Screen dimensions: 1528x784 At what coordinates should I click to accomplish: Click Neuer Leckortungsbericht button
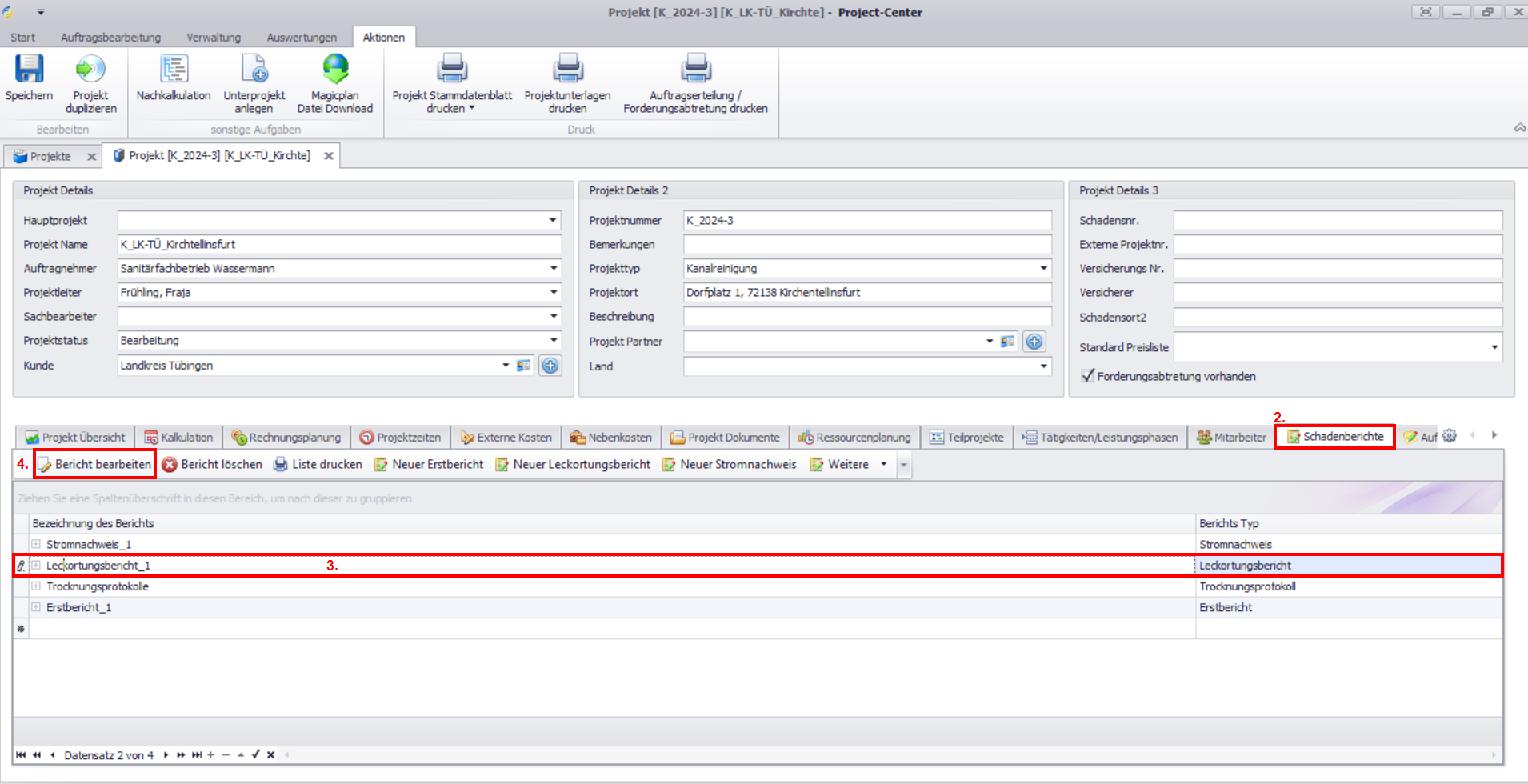coord(573,464)
